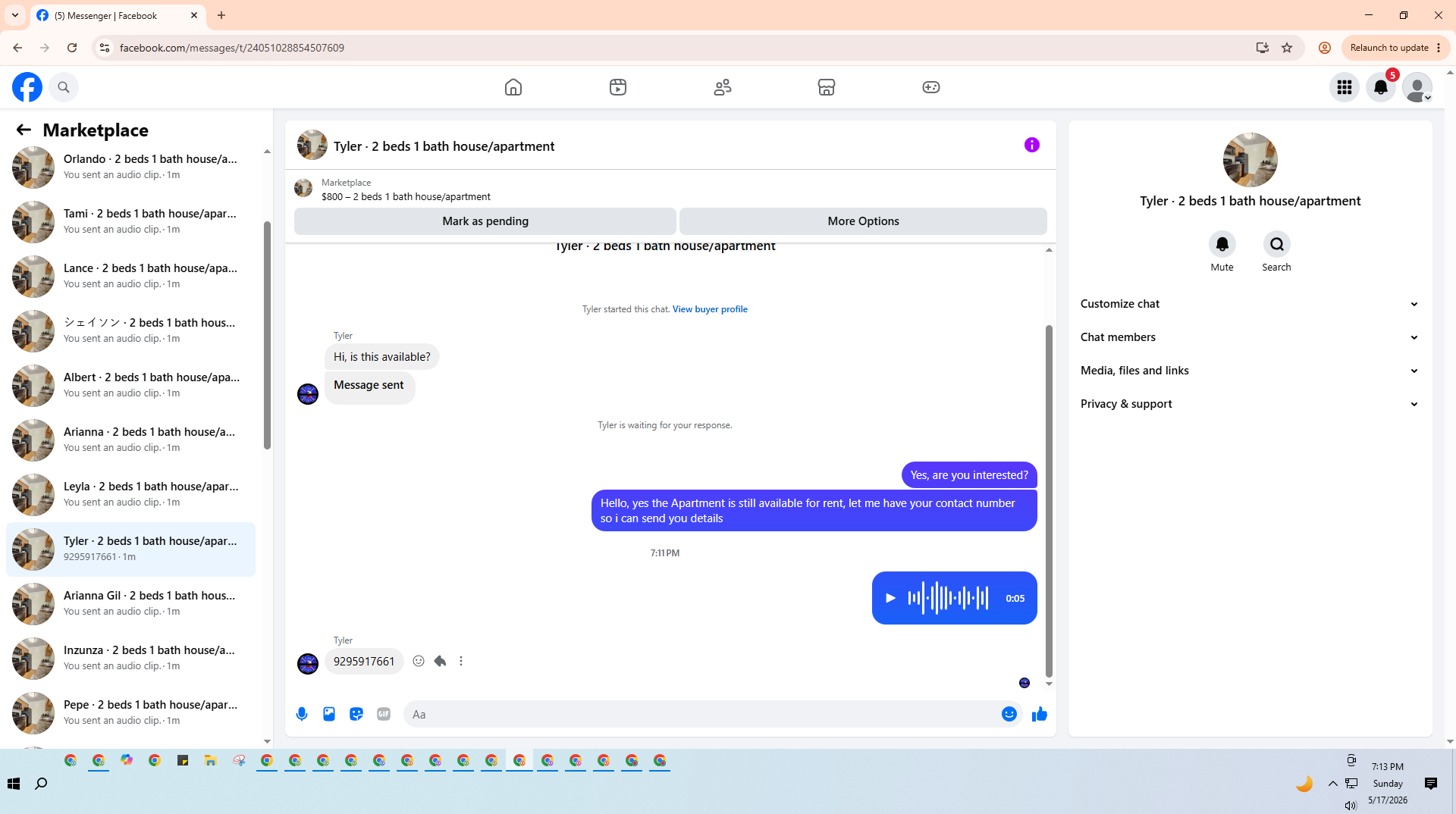This screenshot has height=814, width=1456.
Task: Close the Messenger browser tab
Action: [194, 15]
